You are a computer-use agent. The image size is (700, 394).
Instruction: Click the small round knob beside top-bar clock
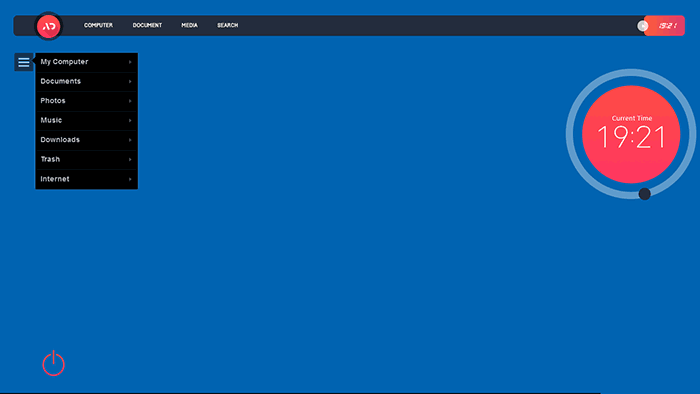[x=642, y=26]
